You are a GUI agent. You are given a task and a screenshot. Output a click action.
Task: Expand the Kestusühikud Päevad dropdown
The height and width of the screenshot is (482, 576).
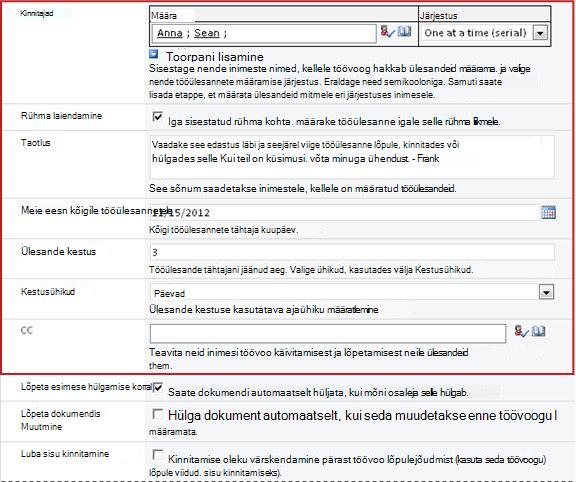click(x=547, y=292)
